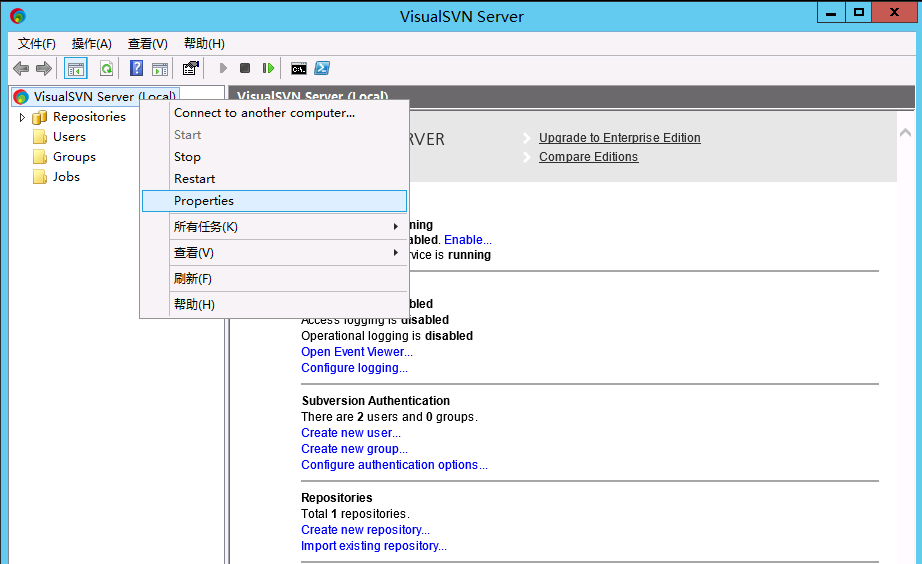Click the Forward arrow toolbar icon

point(44,69)
